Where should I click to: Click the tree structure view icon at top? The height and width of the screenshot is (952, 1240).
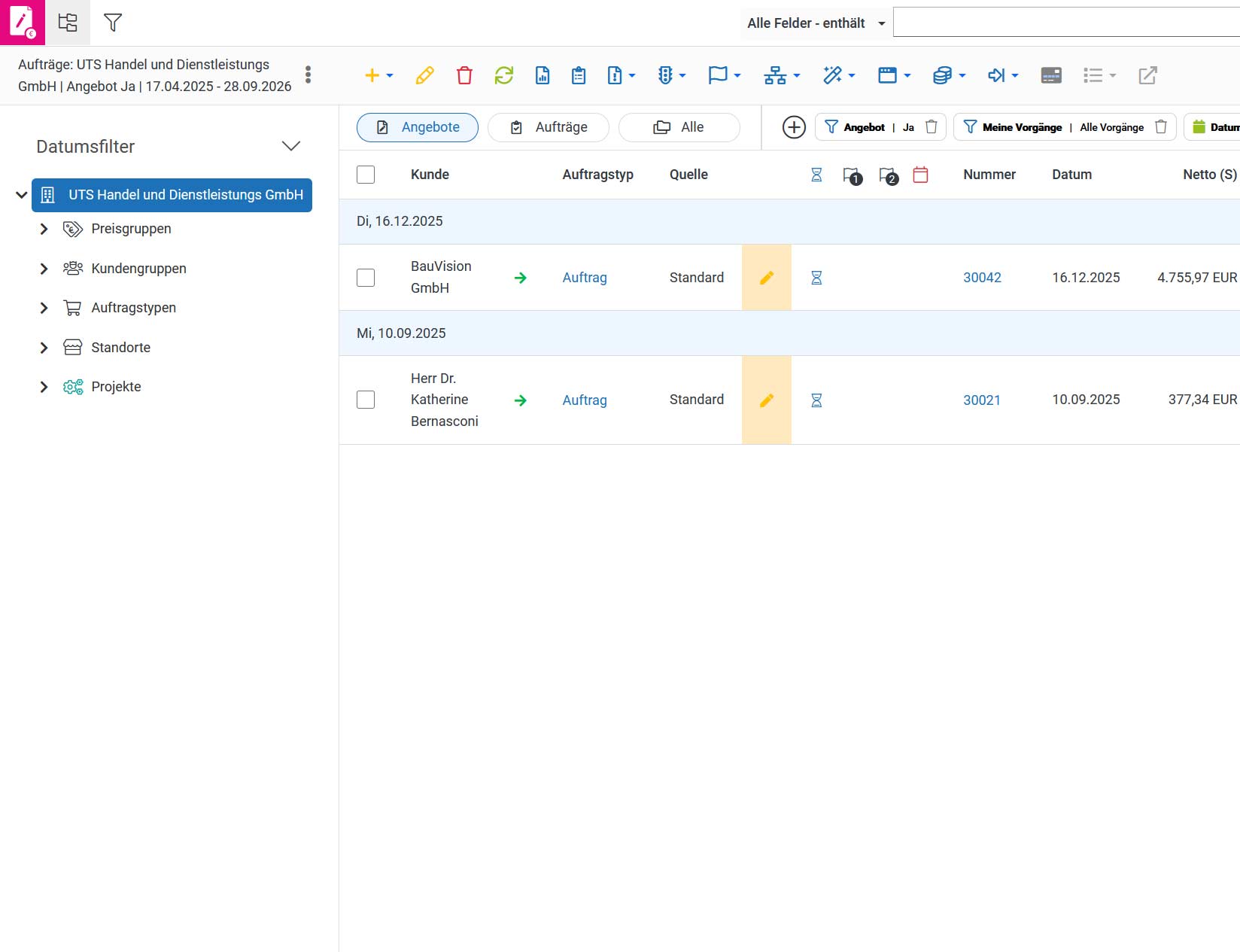[x=68, y=23]
